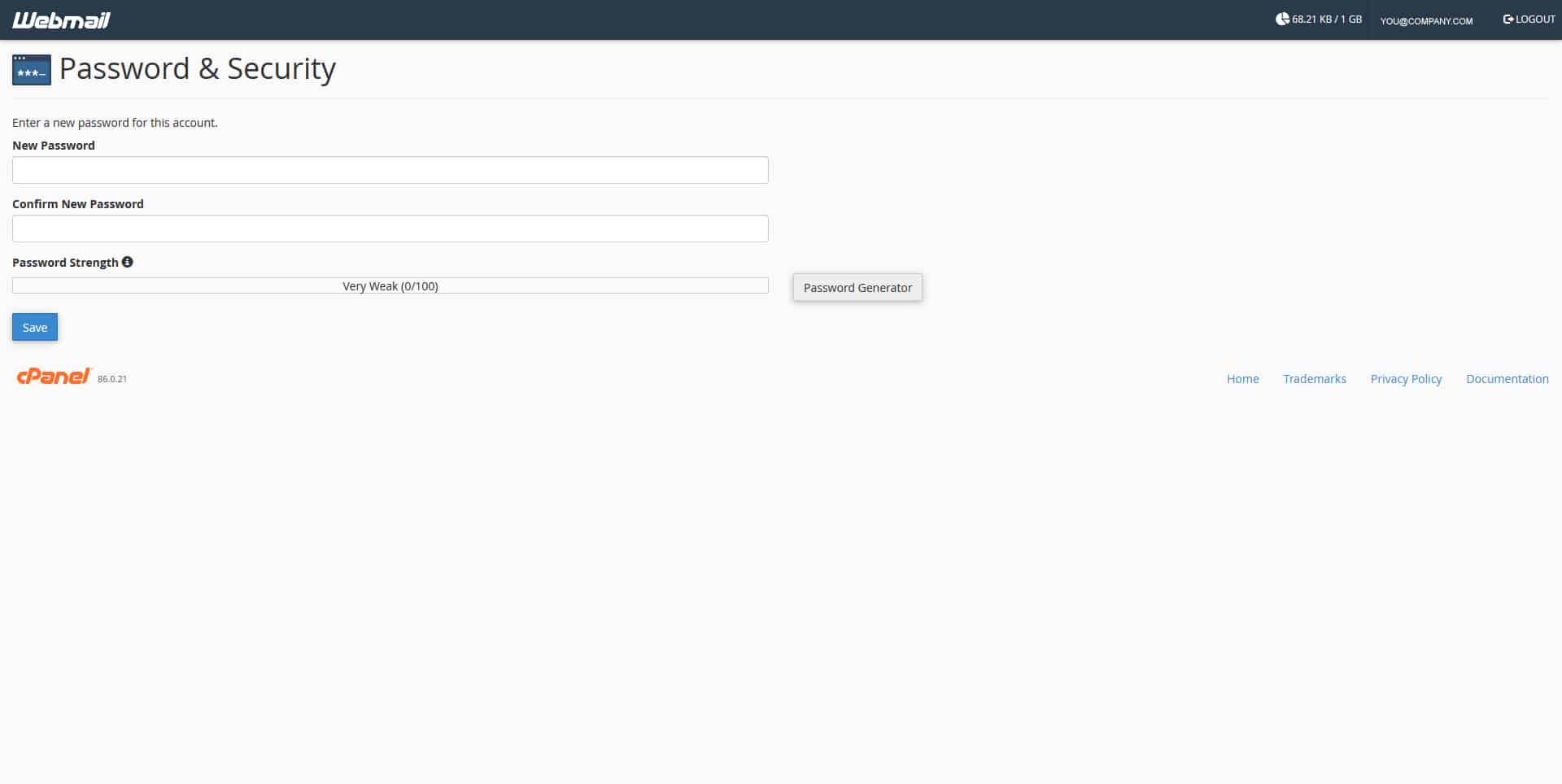Click the Password & Security page icon

[32, 70]
